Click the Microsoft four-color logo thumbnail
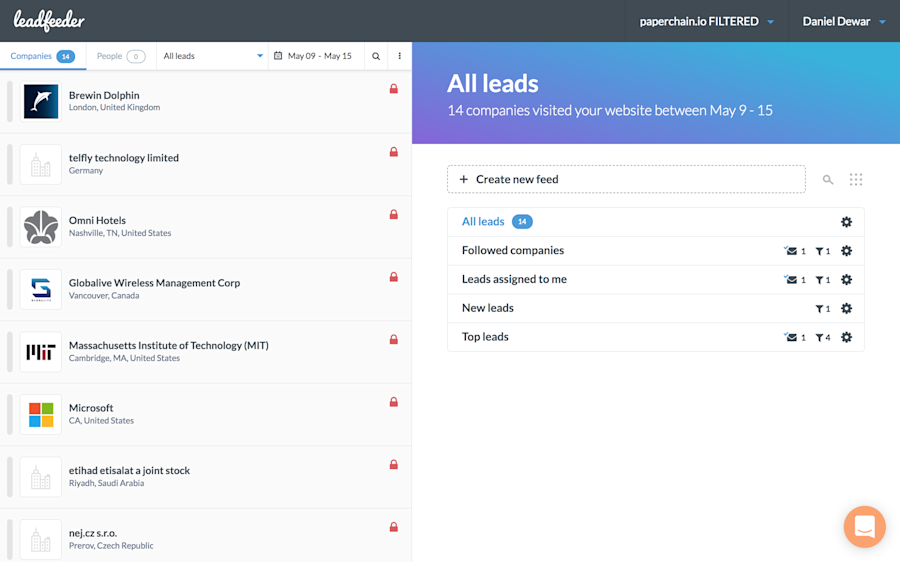 click(41, 414)
